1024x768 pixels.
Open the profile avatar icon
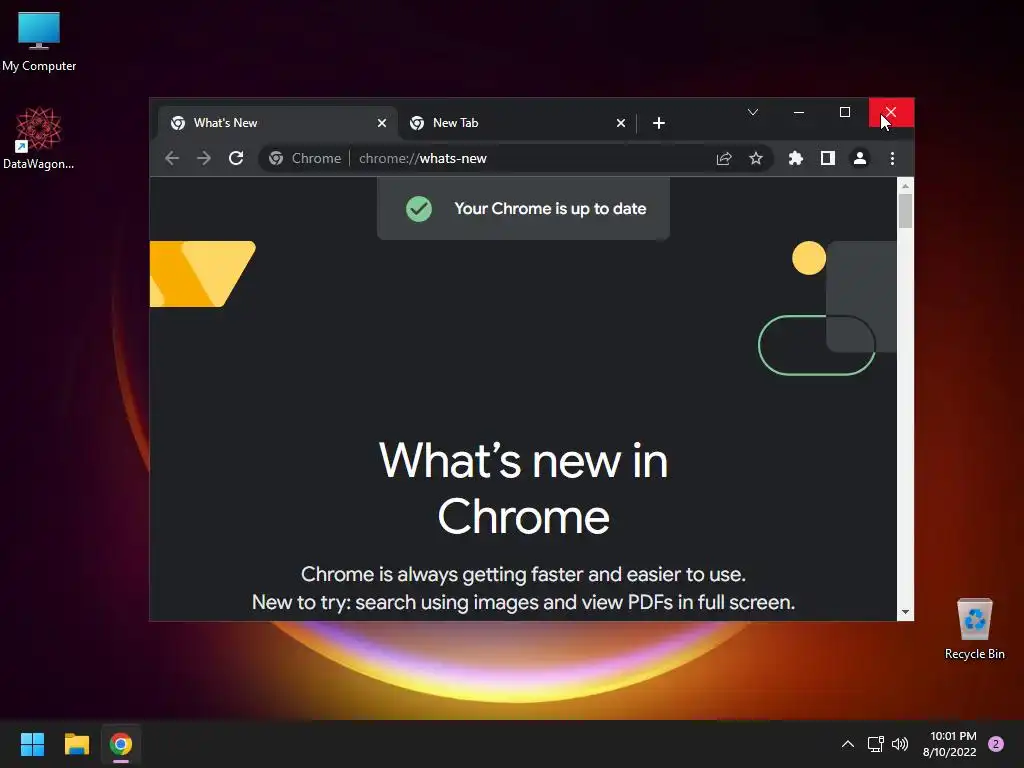[860, 158]
